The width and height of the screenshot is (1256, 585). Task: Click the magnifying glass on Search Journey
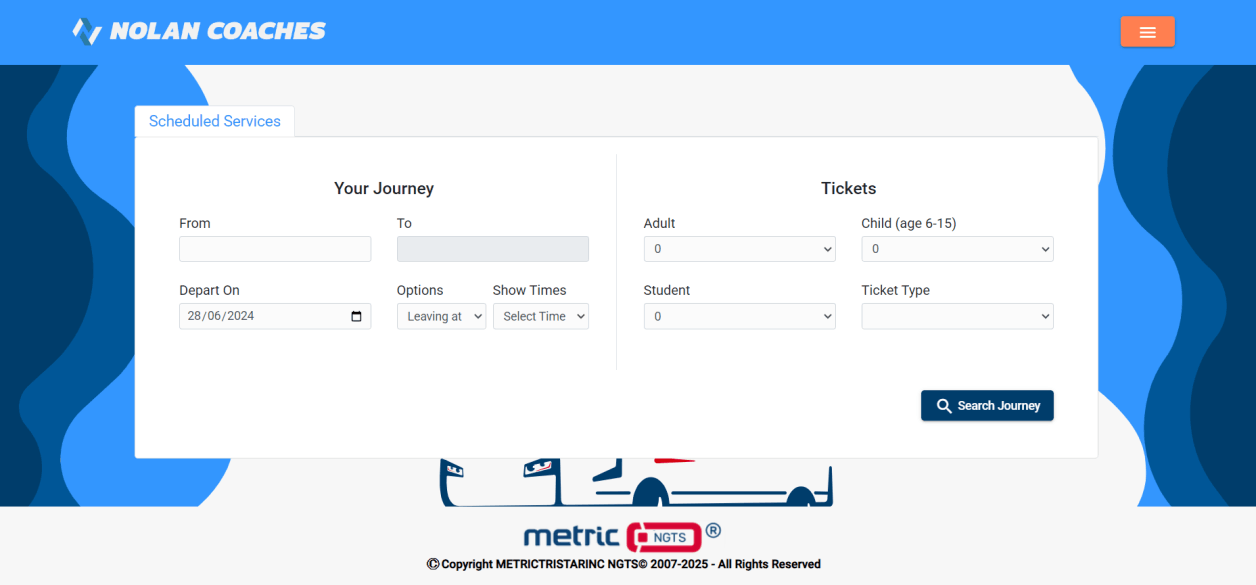pos(944,405)
